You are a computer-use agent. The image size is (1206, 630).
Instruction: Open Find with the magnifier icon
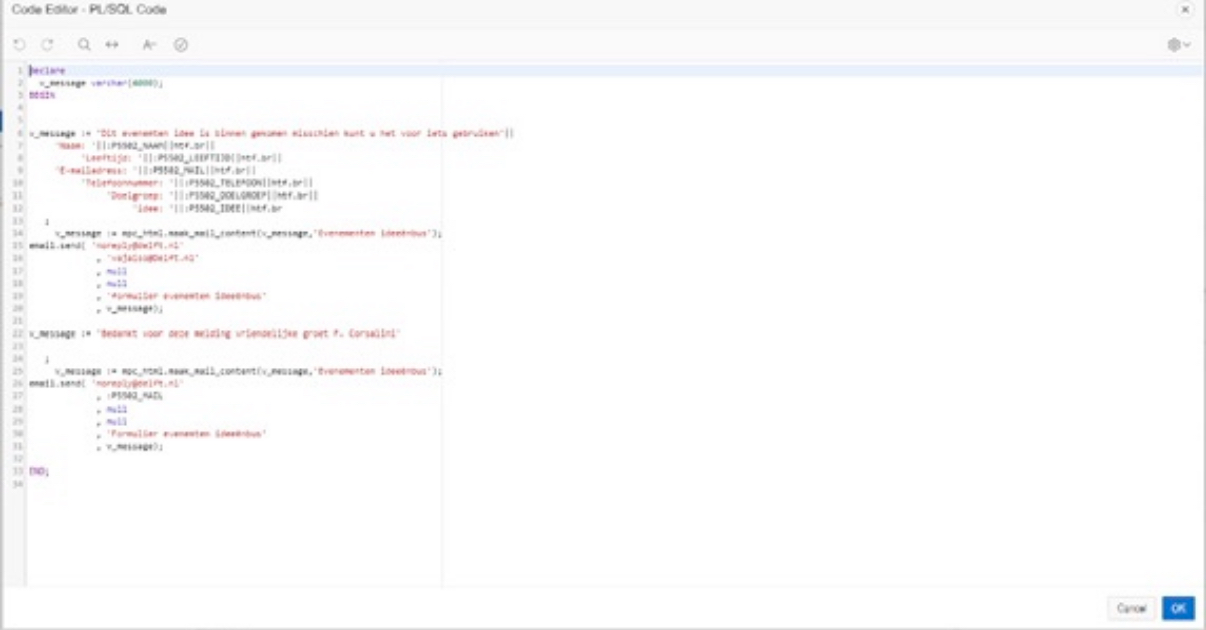click(84, 45)
